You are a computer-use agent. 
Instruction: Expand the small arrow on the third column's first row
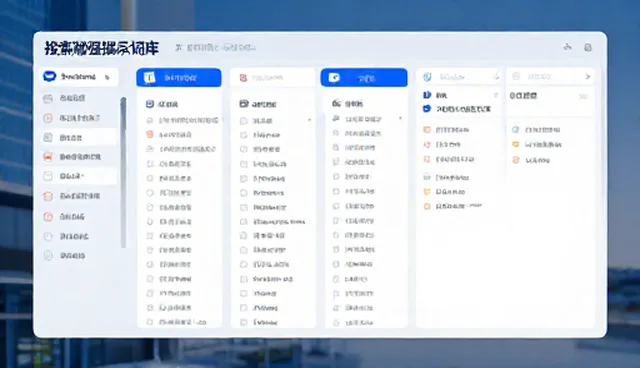[400, 118]
